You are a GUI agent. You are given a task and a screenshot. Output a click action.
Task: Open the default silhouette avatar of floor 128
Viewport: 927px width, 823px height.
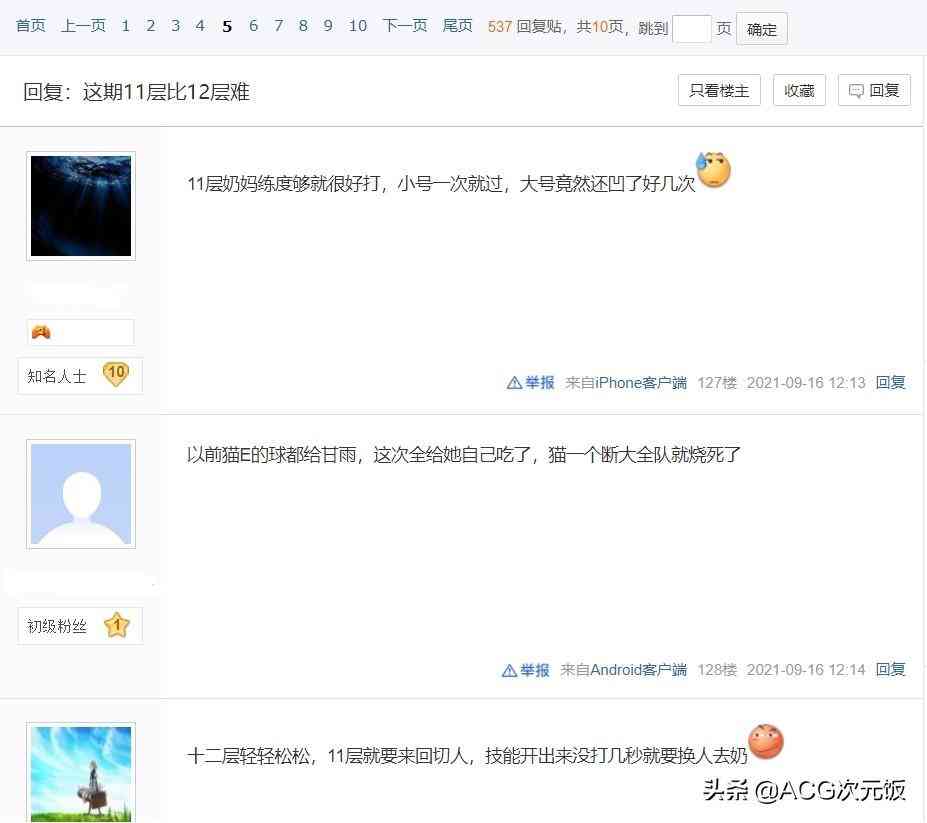pos(81,494)
